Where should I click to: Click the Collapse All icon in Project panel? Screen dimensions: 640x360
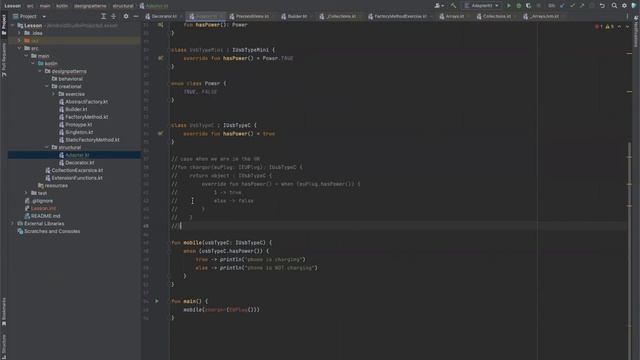point(113,16)
